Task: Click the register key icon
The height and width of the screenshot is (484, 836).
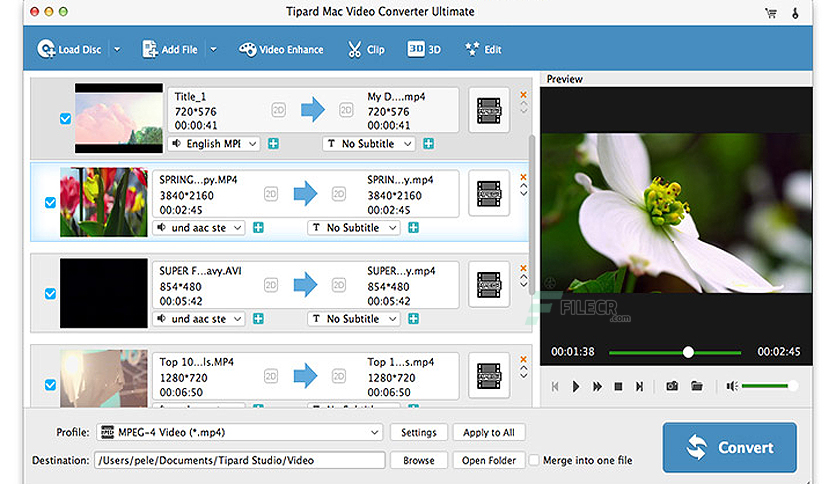Action: [795, 13]
